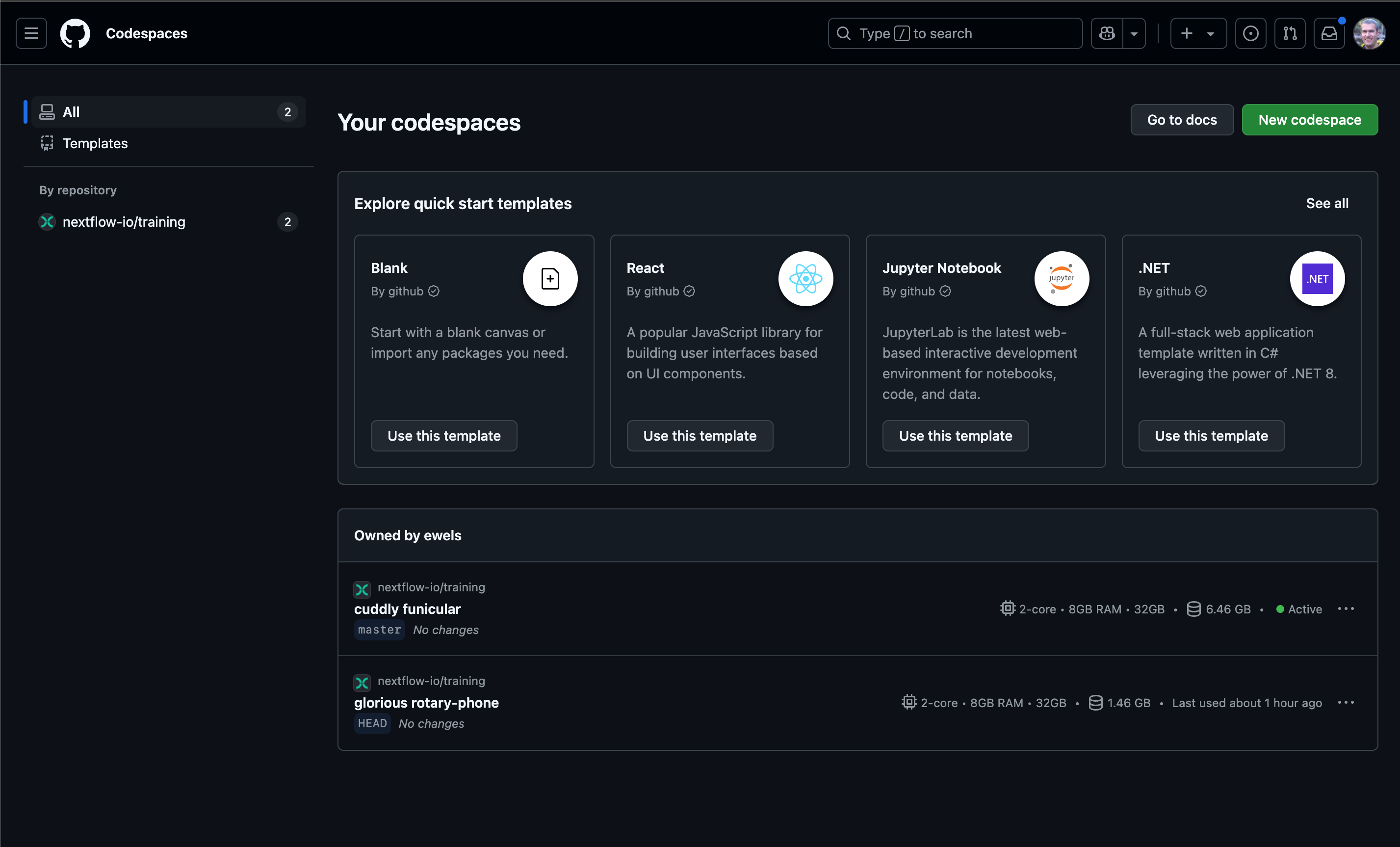The image size is (1400, 847).
Task: Expand the user account dropdown
Action: point(1369,32)
